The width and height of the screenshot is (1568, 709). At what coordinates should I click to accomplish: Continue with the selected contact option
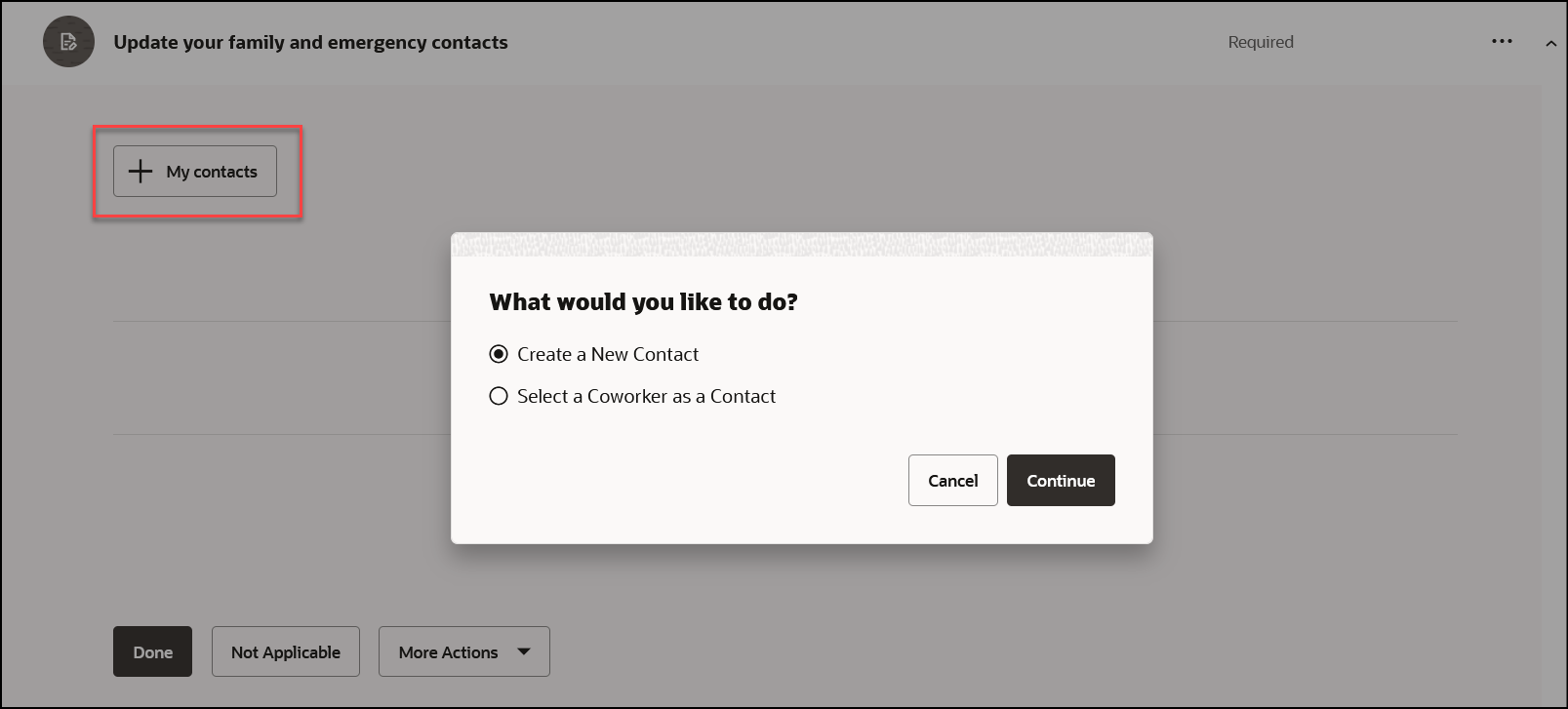[1061, 480]
